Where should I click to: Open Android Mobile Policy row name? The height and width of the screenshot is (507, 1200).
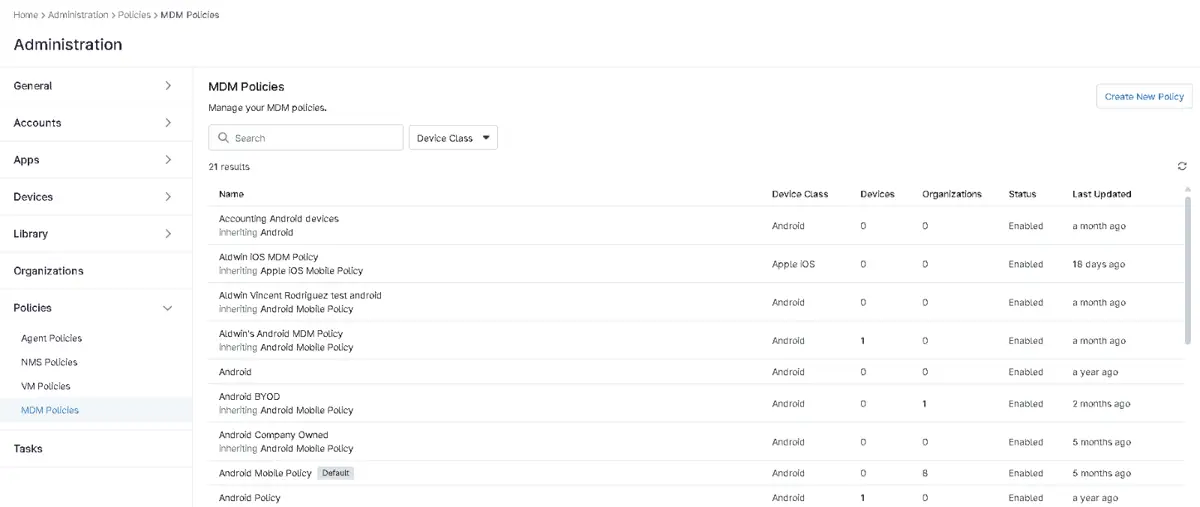265,473
